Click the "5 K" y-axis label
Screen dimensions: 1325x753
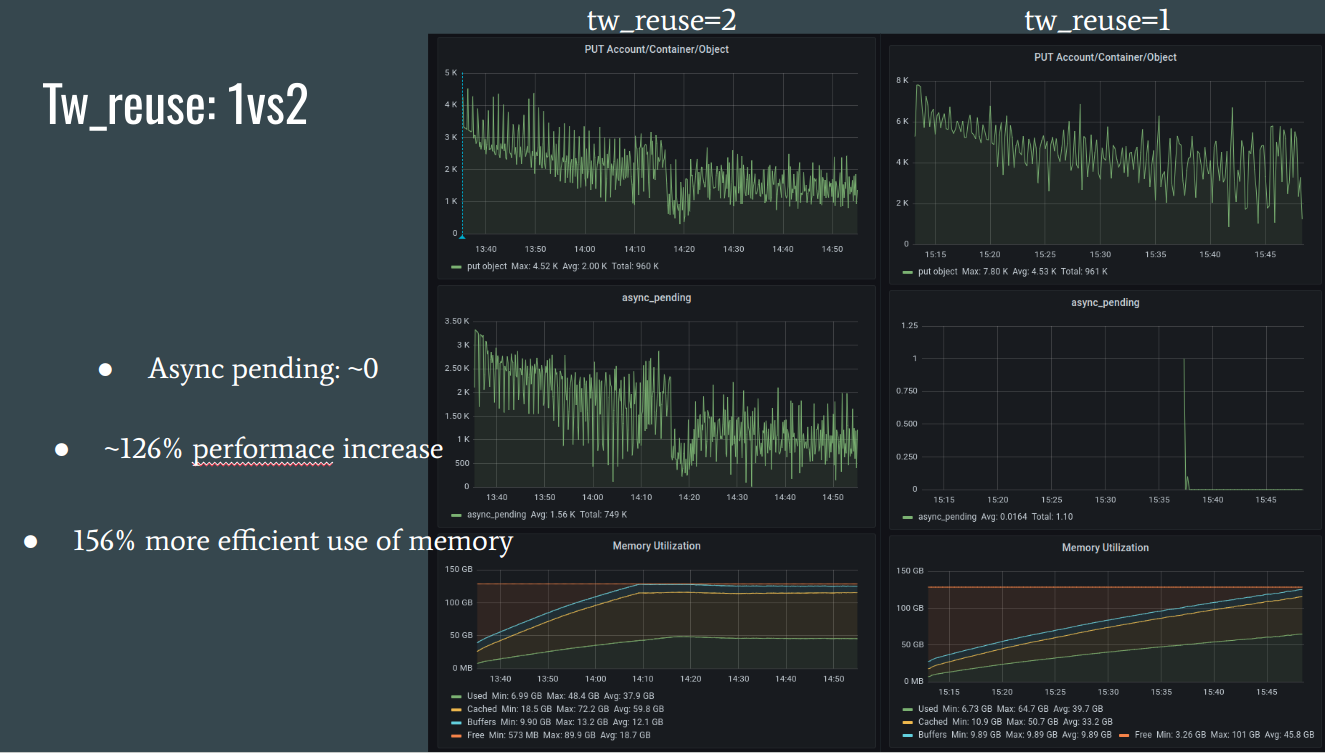[x=451, y=73]
